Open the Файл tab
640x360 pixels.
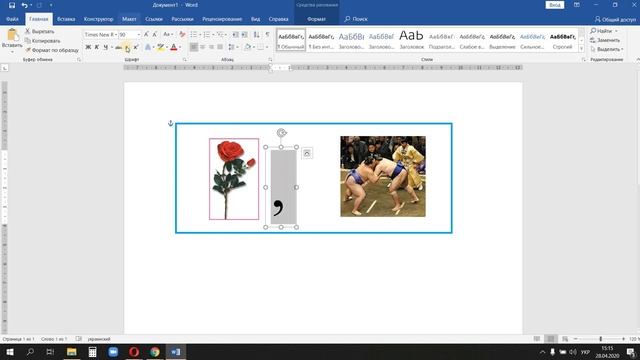pos(12,19)
